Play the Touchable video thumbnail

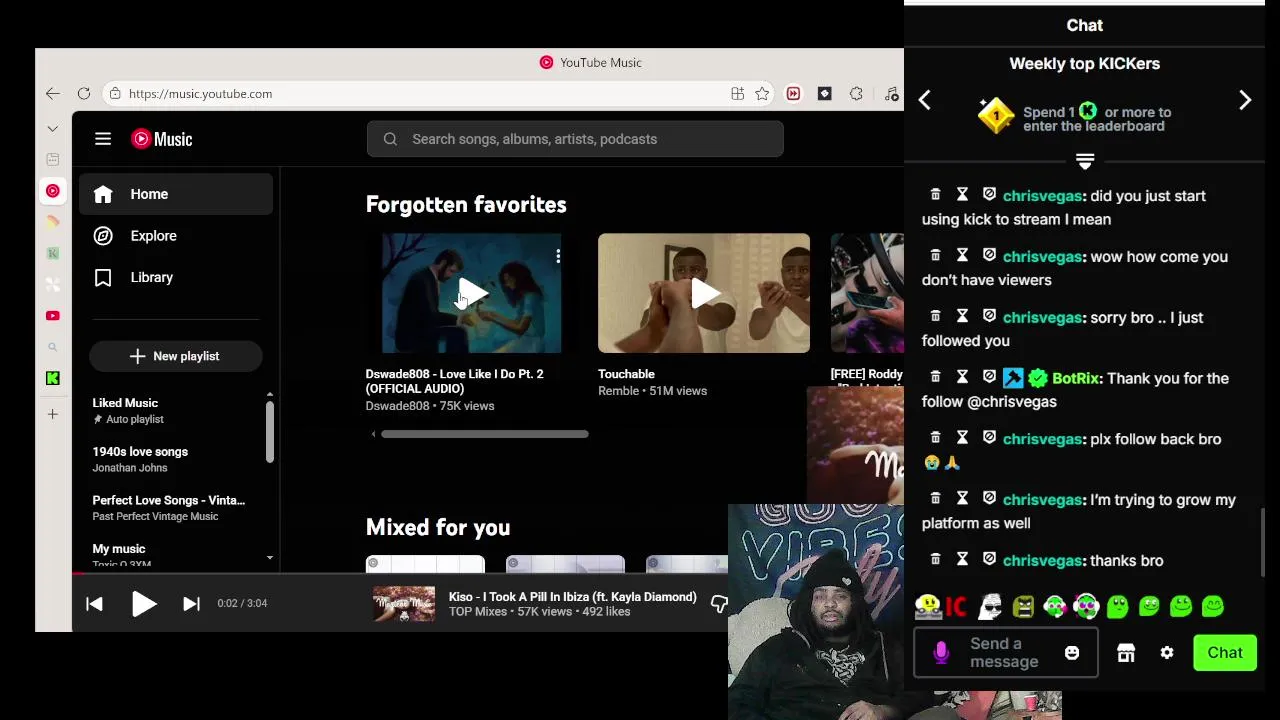click(704, 293)
